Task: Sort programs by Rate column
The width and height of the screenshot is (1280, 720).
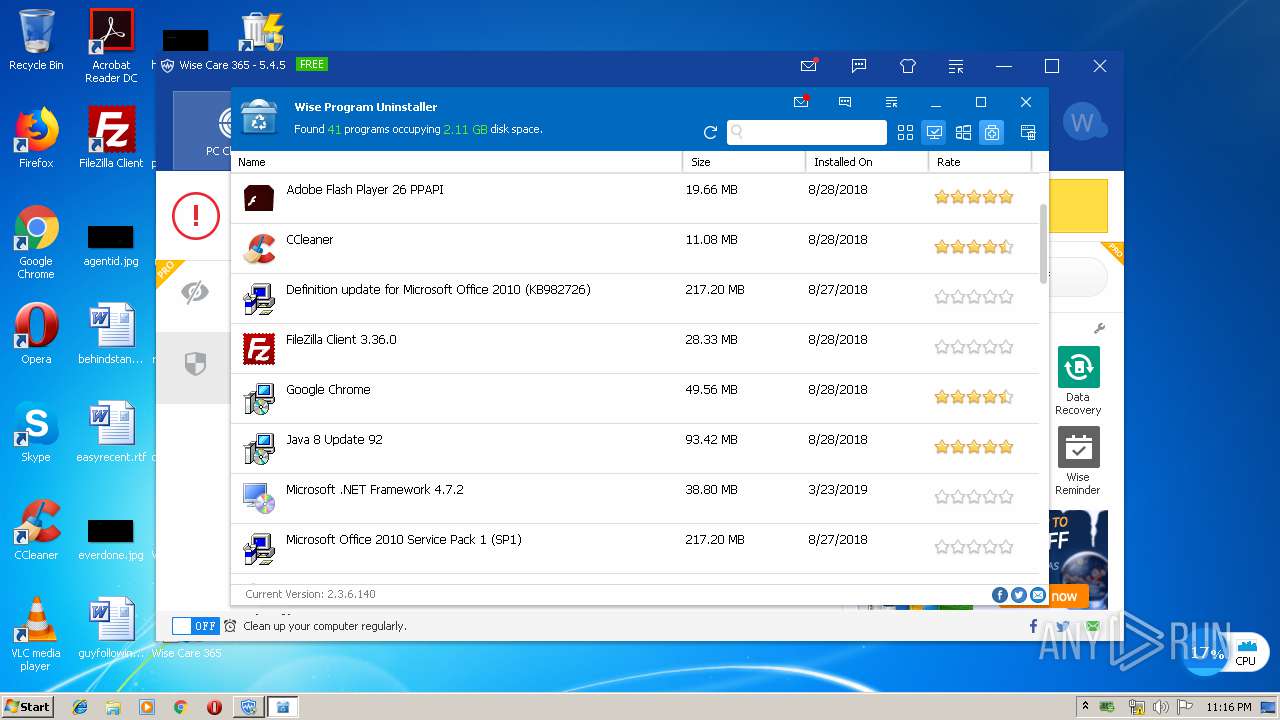Action: (x=980, y=162)
